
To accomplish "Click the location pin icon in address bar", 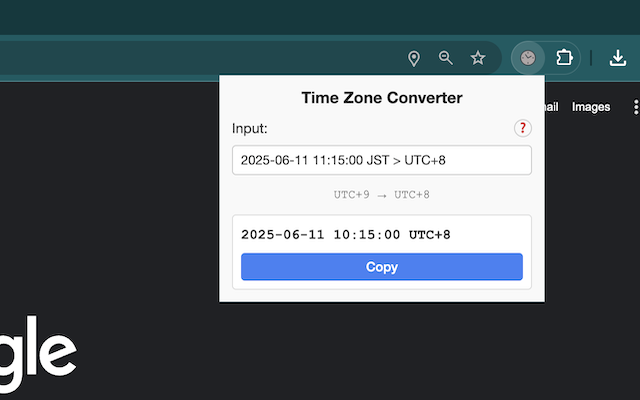I will 414,58.
